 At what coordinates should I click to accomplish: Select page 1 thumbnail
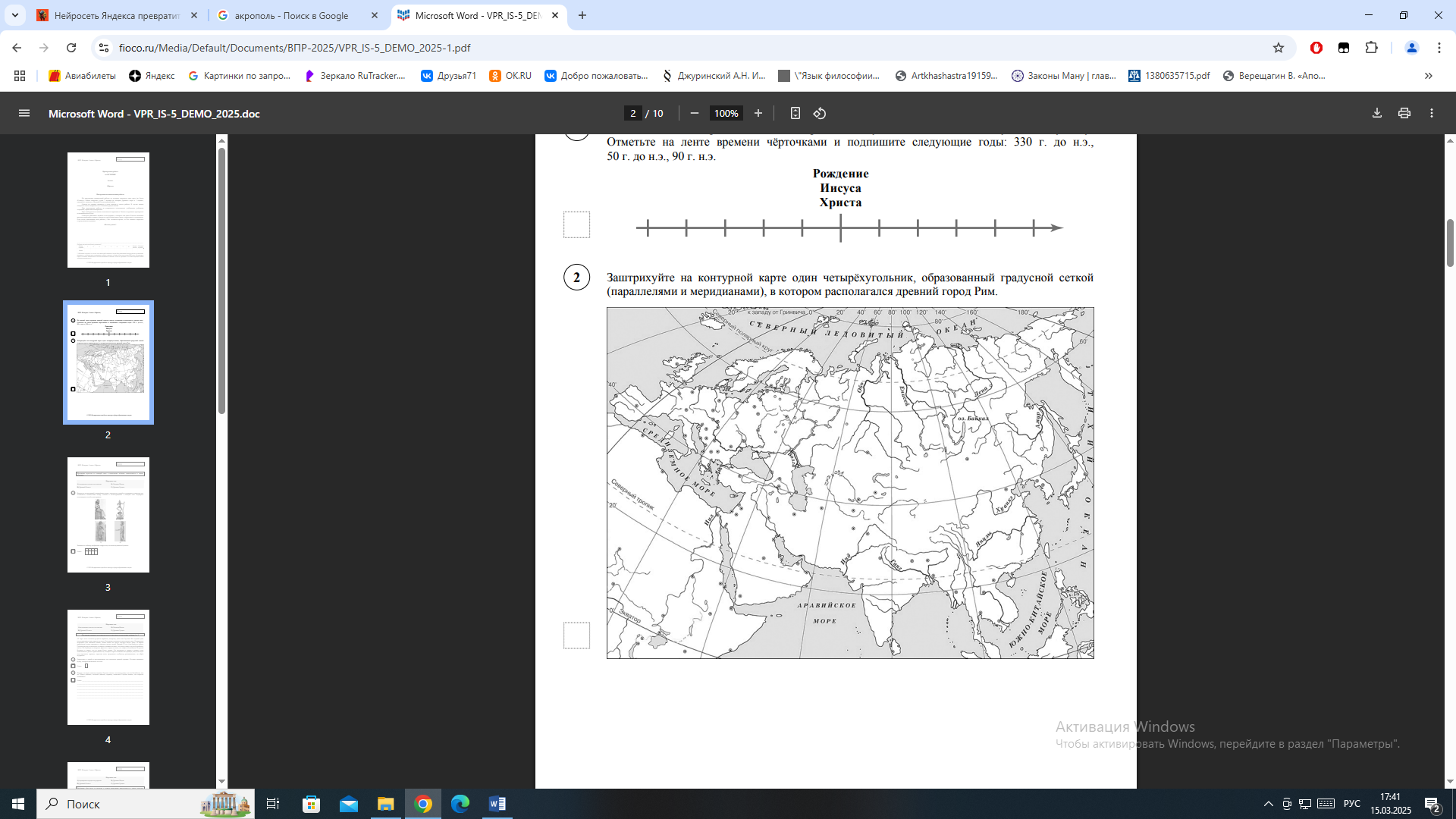[x=108, y=210]
